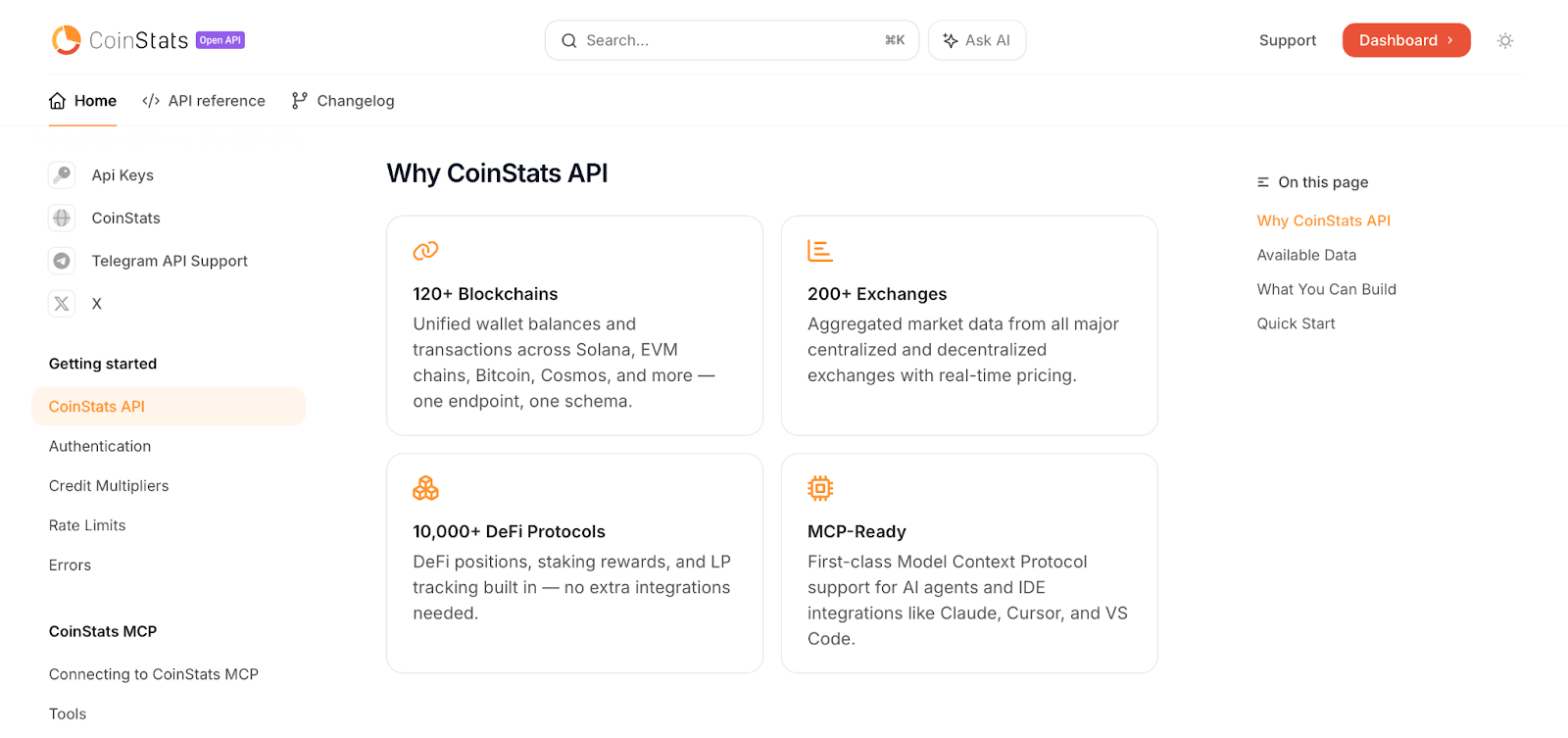Open Credit Multipliers page in sidebar
This screenshot has width=1568, height=738.
pos(109,486)
